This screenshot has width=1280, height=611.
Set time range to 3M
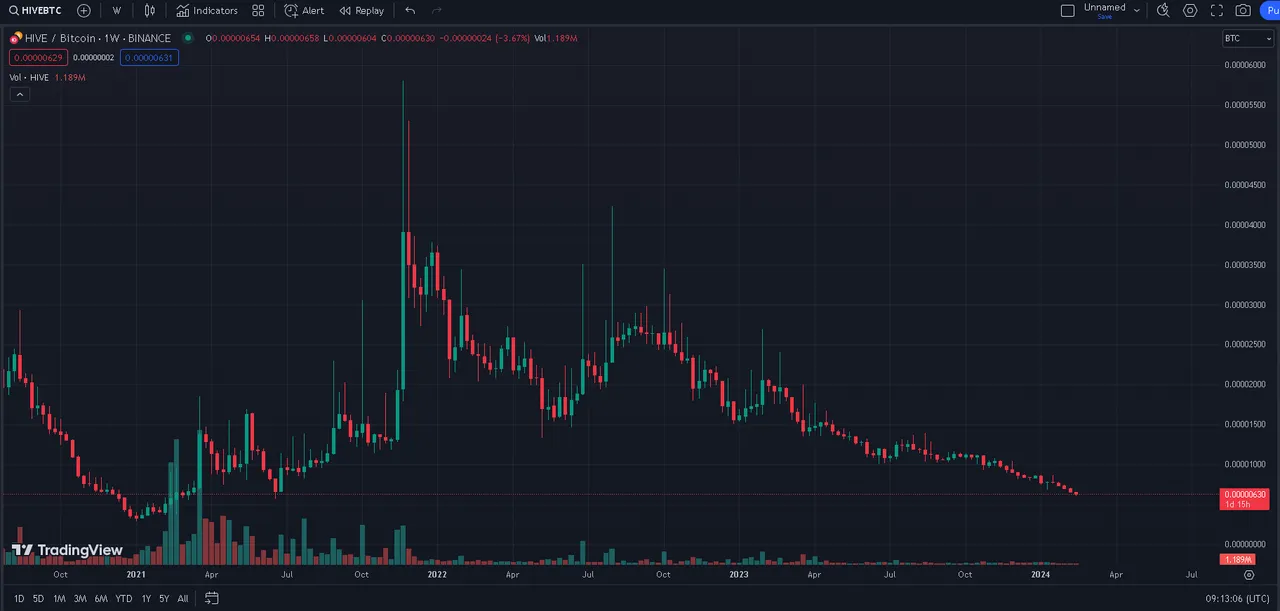pyautogui.click(x=80, y=598)
